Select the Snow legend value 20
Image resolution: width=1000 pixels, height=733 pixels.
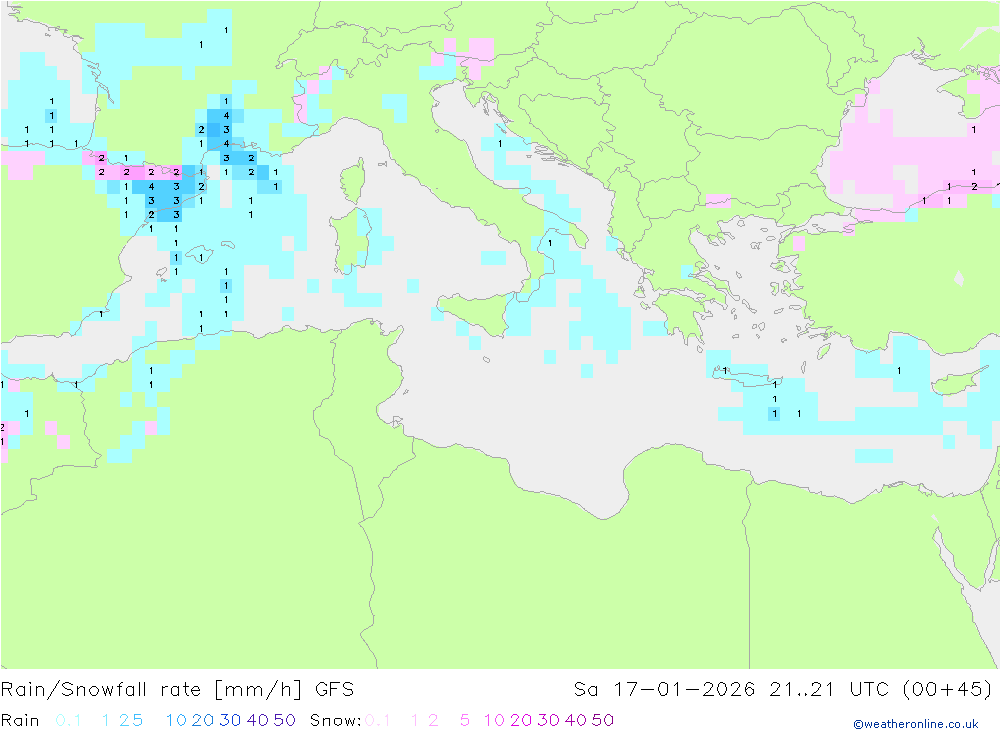point(521,720)
